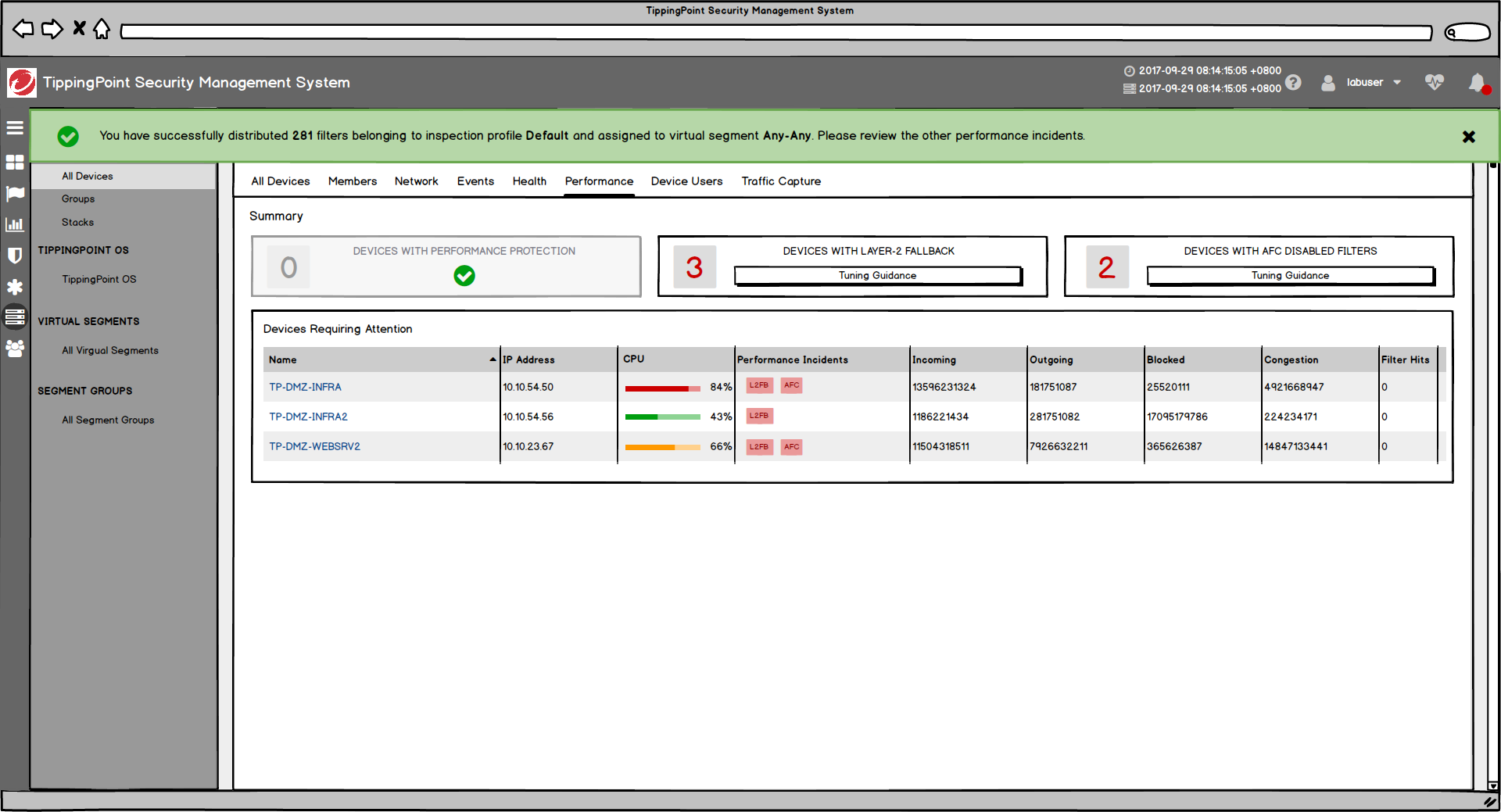
Task: Open the TP-DMZ-INFRA device link
Action: [x=306, y=387]
